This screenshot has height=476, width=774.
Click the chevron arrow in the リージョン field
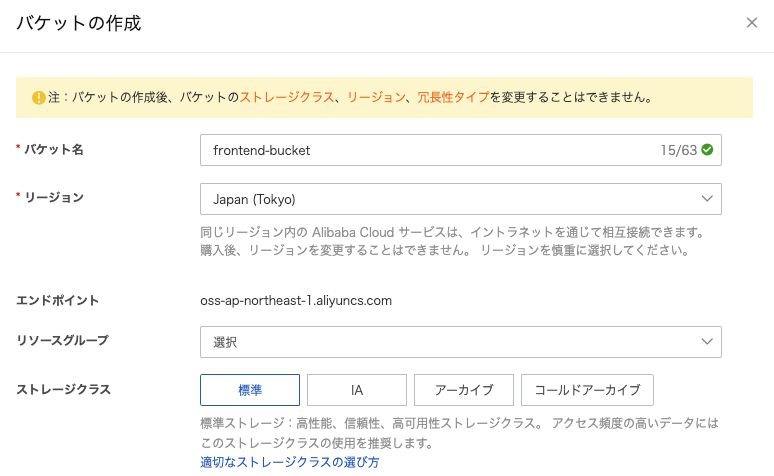(x=707, y=199)
